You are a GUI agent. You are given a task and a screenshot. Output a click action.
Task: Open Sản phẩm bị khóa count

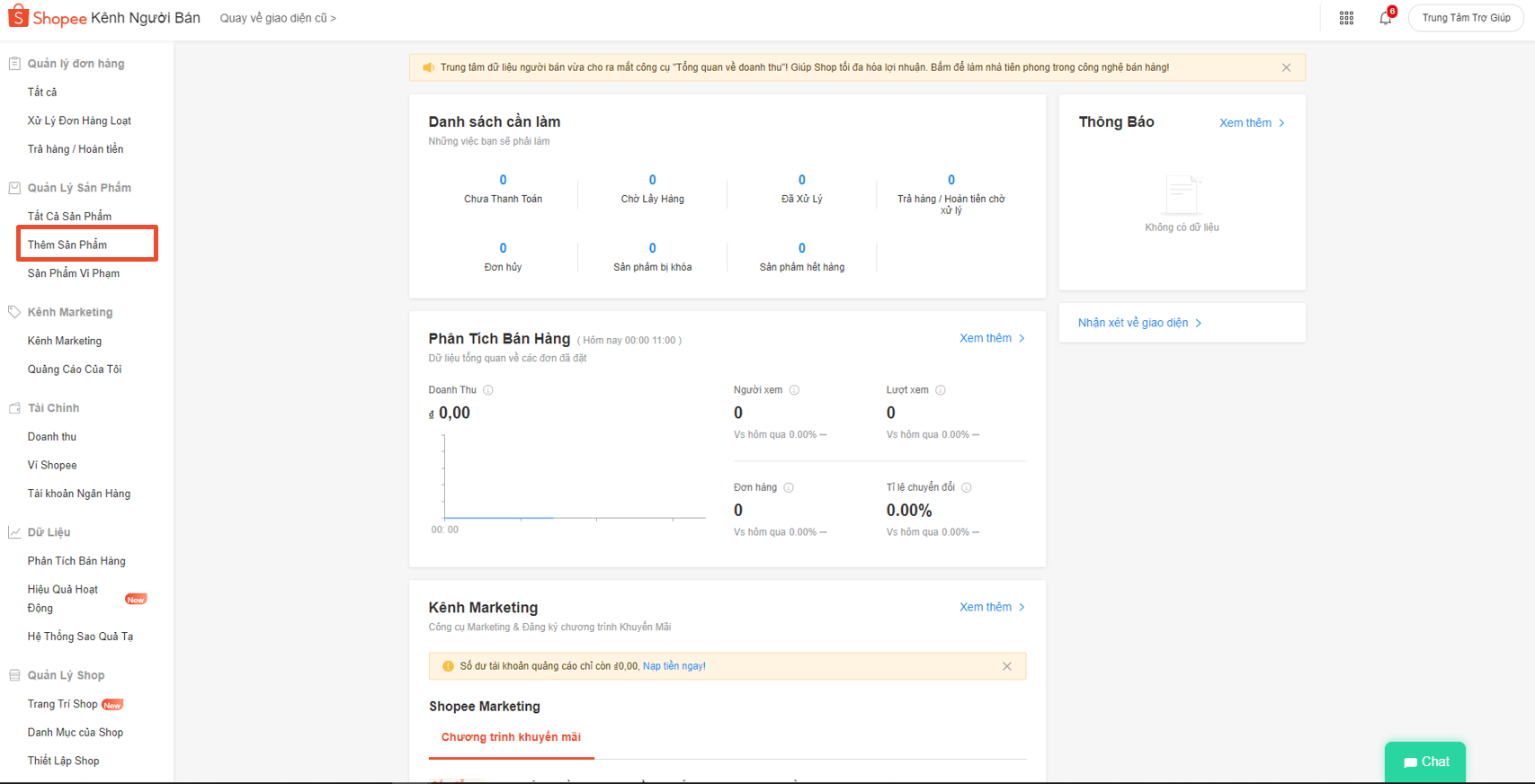click(653, 248)
